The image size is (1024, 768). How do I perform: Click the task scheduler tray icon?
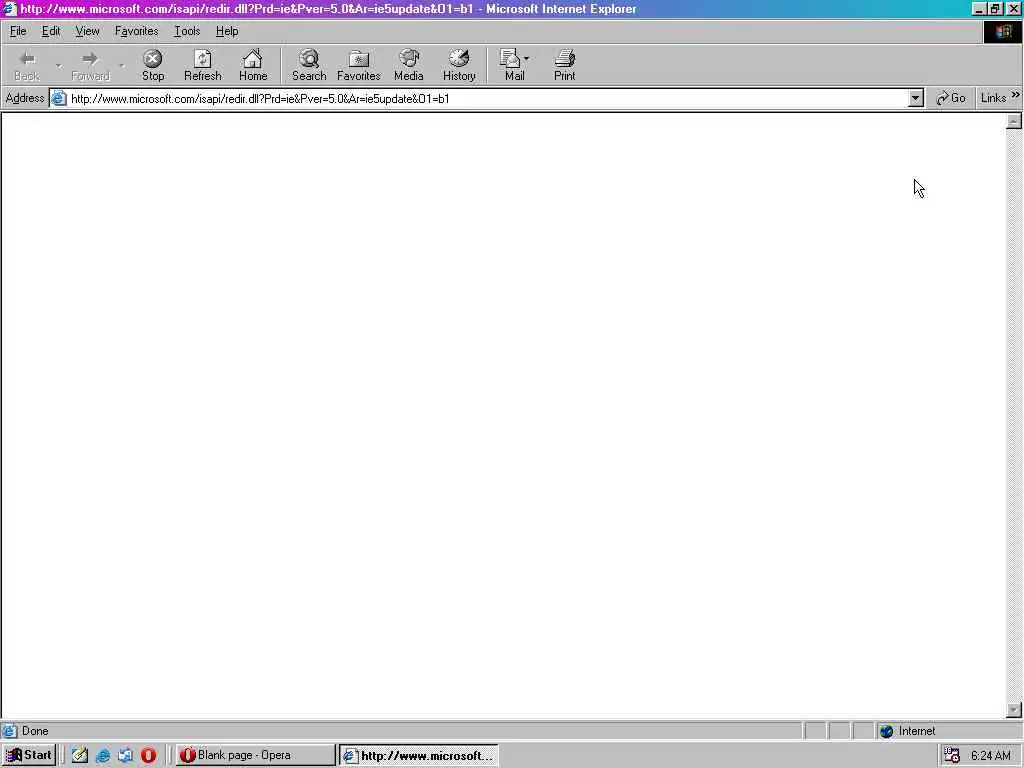tap(952, 756)
